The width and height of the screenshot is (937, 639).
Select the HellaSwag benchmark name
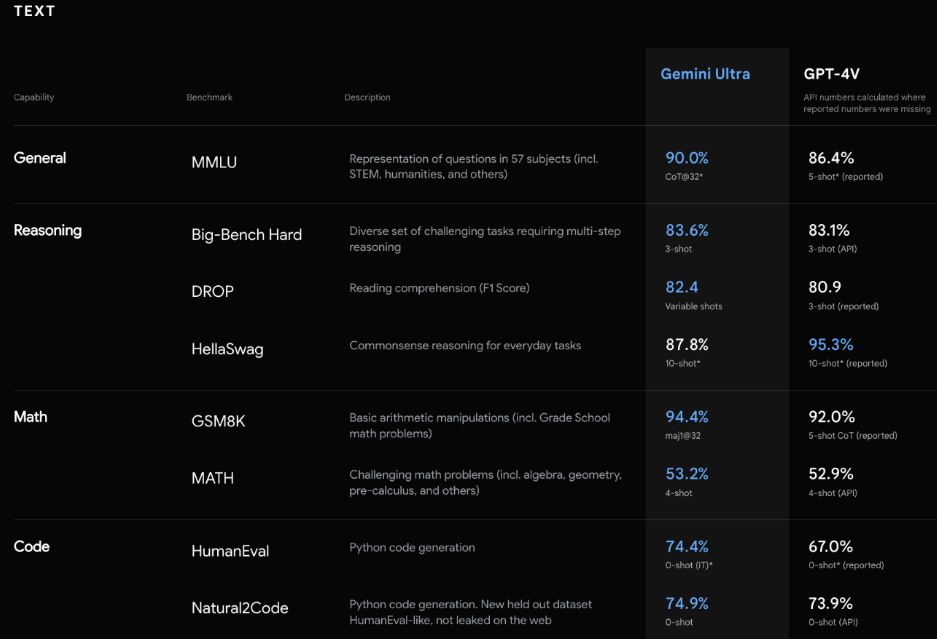click(x=227, y=349)
